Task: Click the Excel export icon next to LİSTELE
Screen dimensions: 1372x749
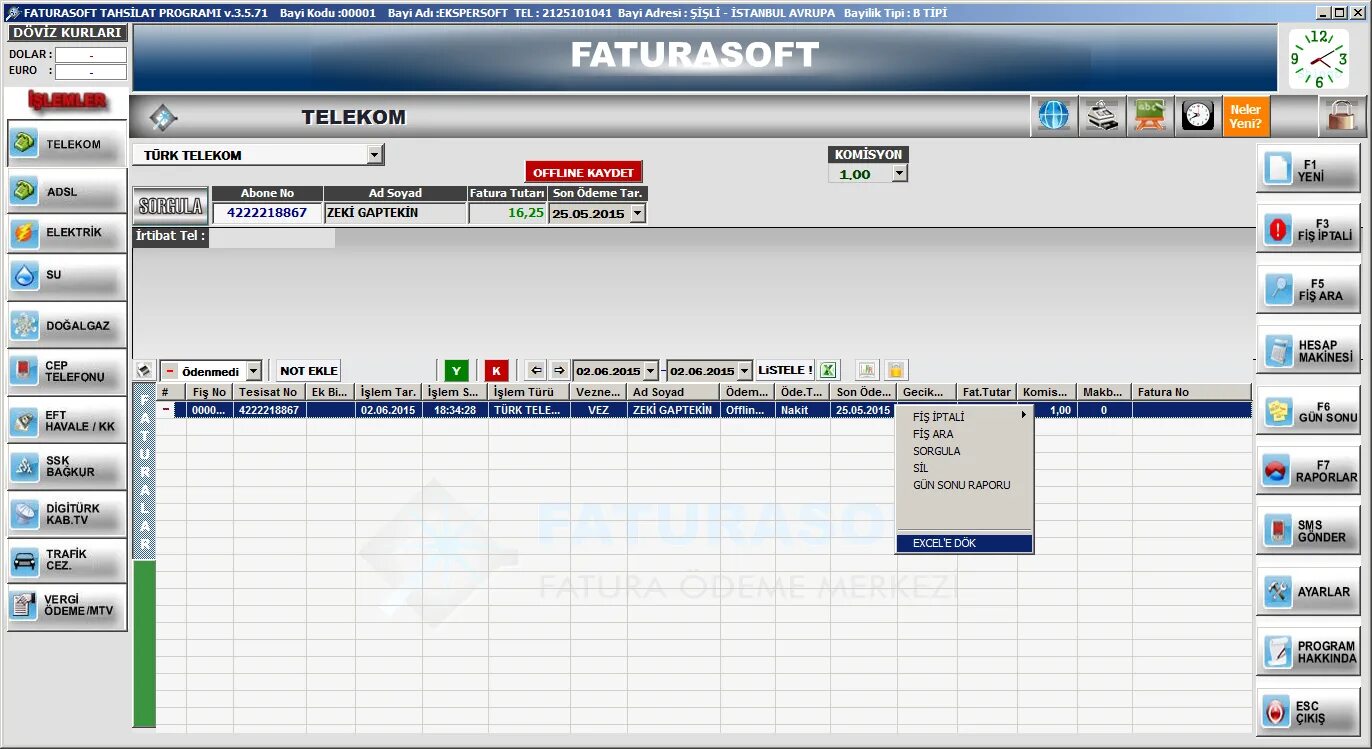Action: (828, 370)
